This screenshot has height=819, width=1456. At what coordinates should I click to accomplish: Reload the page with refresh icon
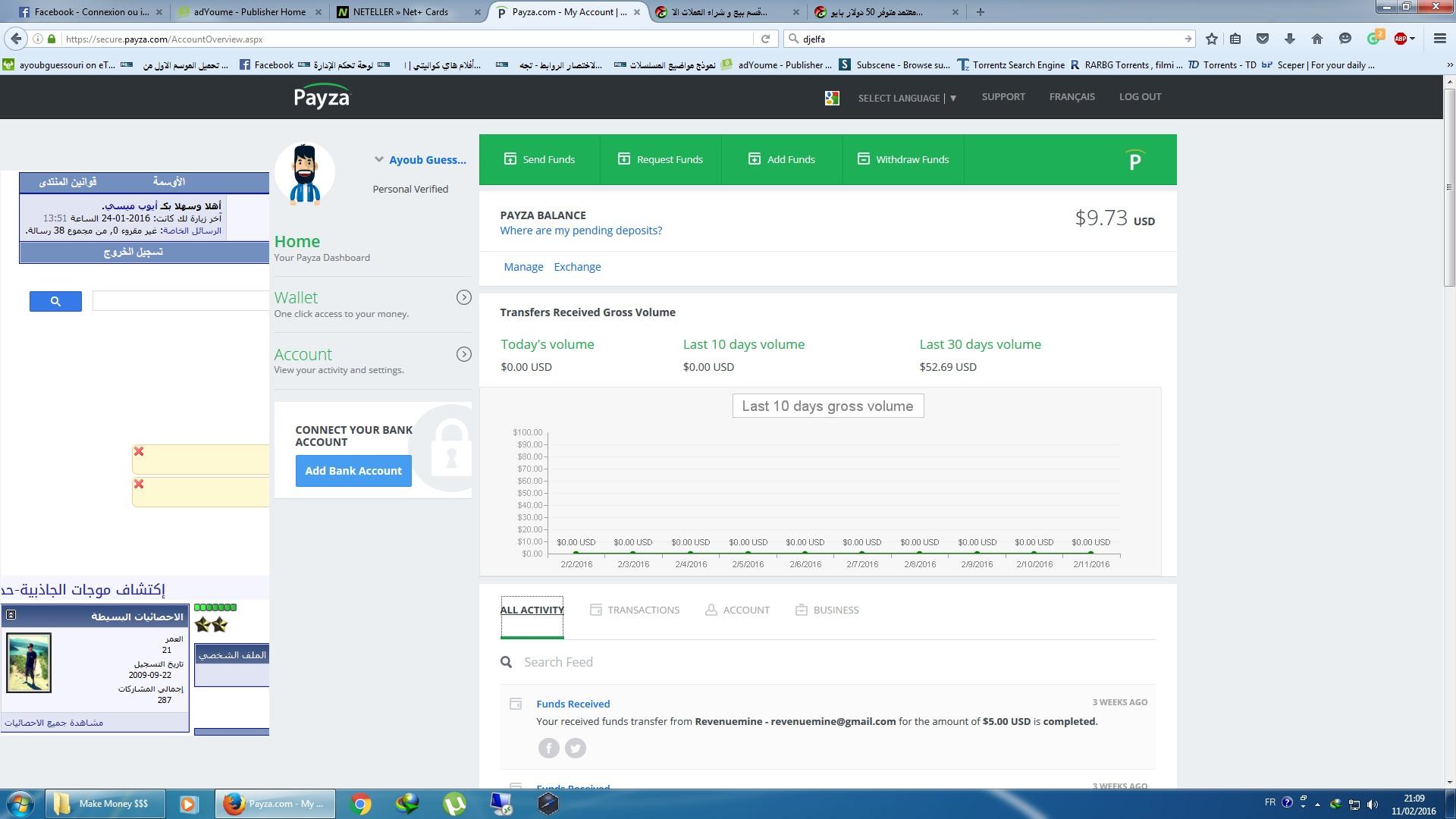765,39
